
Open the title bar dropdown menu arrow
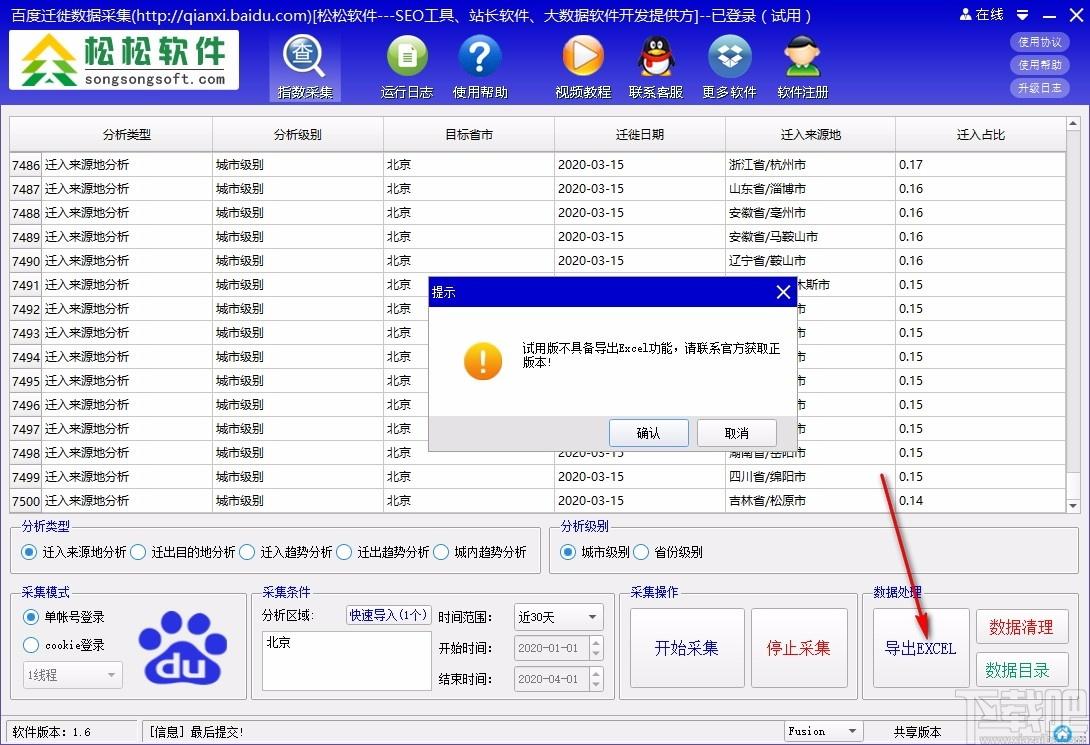(1022, 15)
